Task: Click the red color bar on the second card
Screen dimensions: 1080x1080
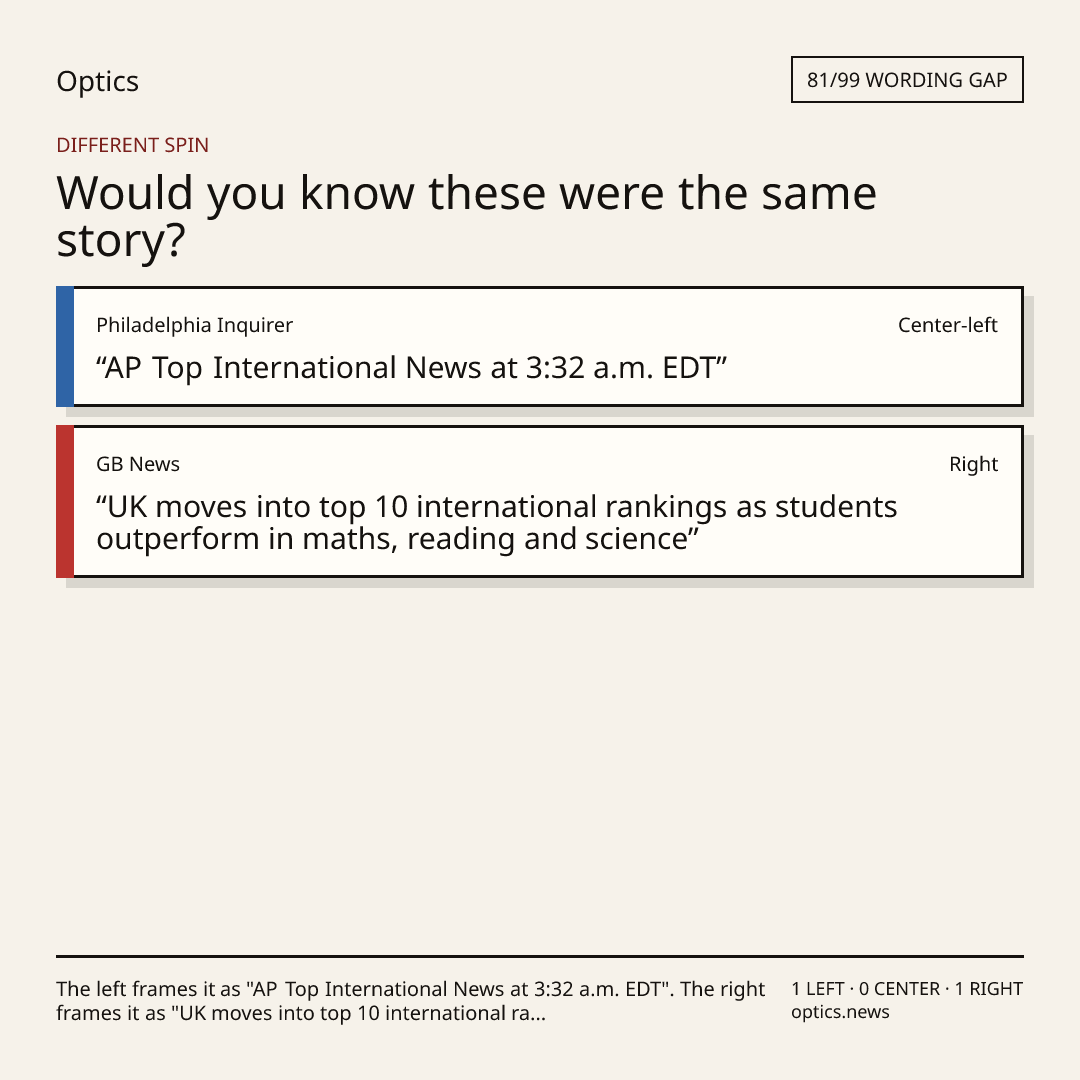Action: (x=65, y=501)
